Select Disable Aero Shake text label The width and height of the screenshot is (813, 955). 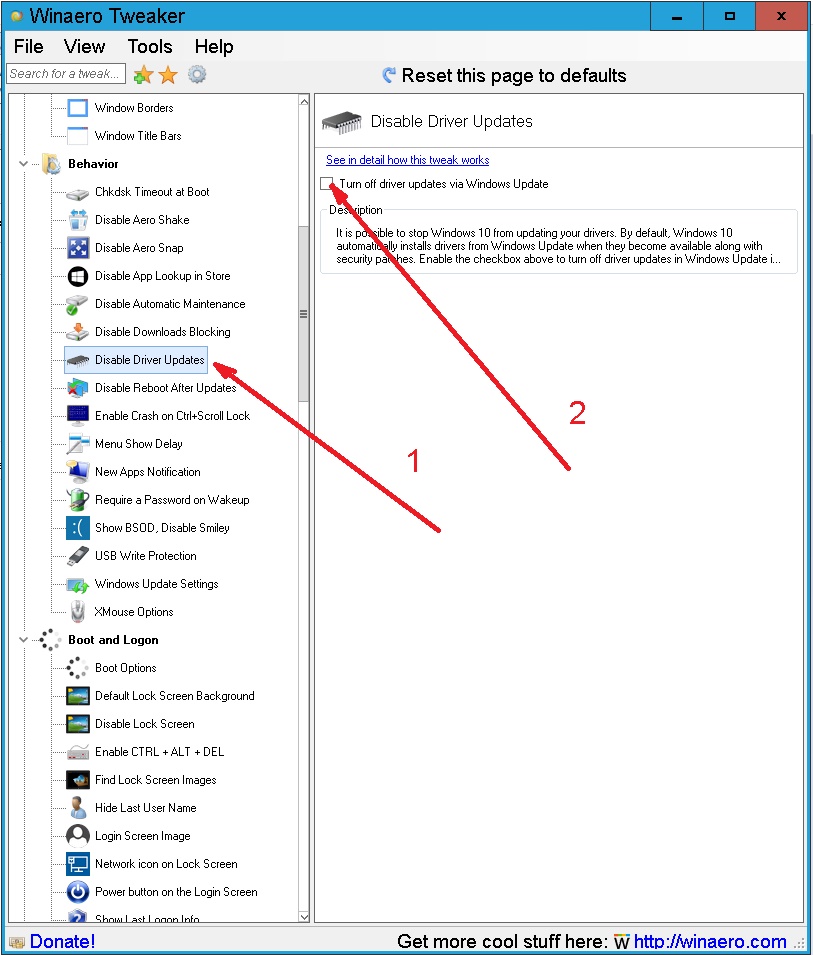142,220
